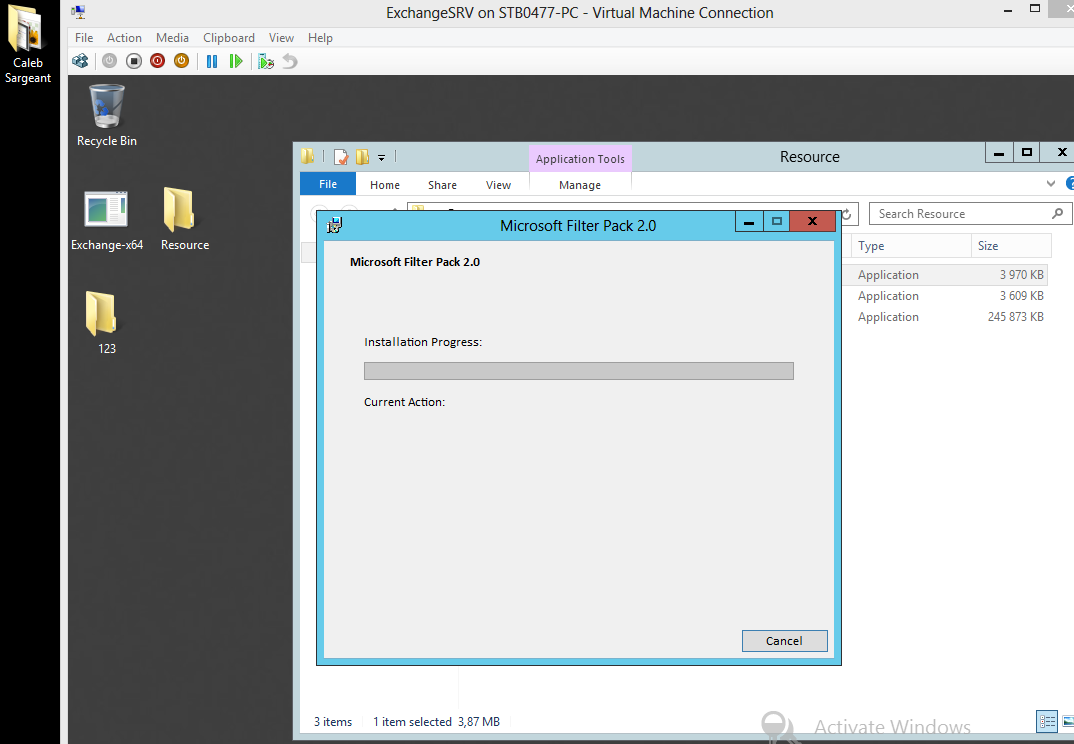The width and height of the screenshot is (1074, 744).
Task: Click the Installation Progress bar
Action: [x=579, y=371]
